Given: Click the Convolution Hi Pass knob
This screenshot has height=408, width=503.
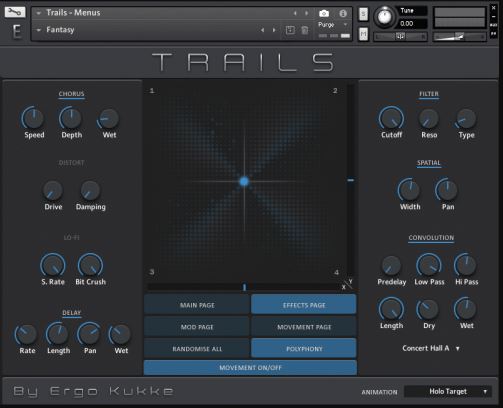Looking at the screenshot, I should click(x=466, y=265).
